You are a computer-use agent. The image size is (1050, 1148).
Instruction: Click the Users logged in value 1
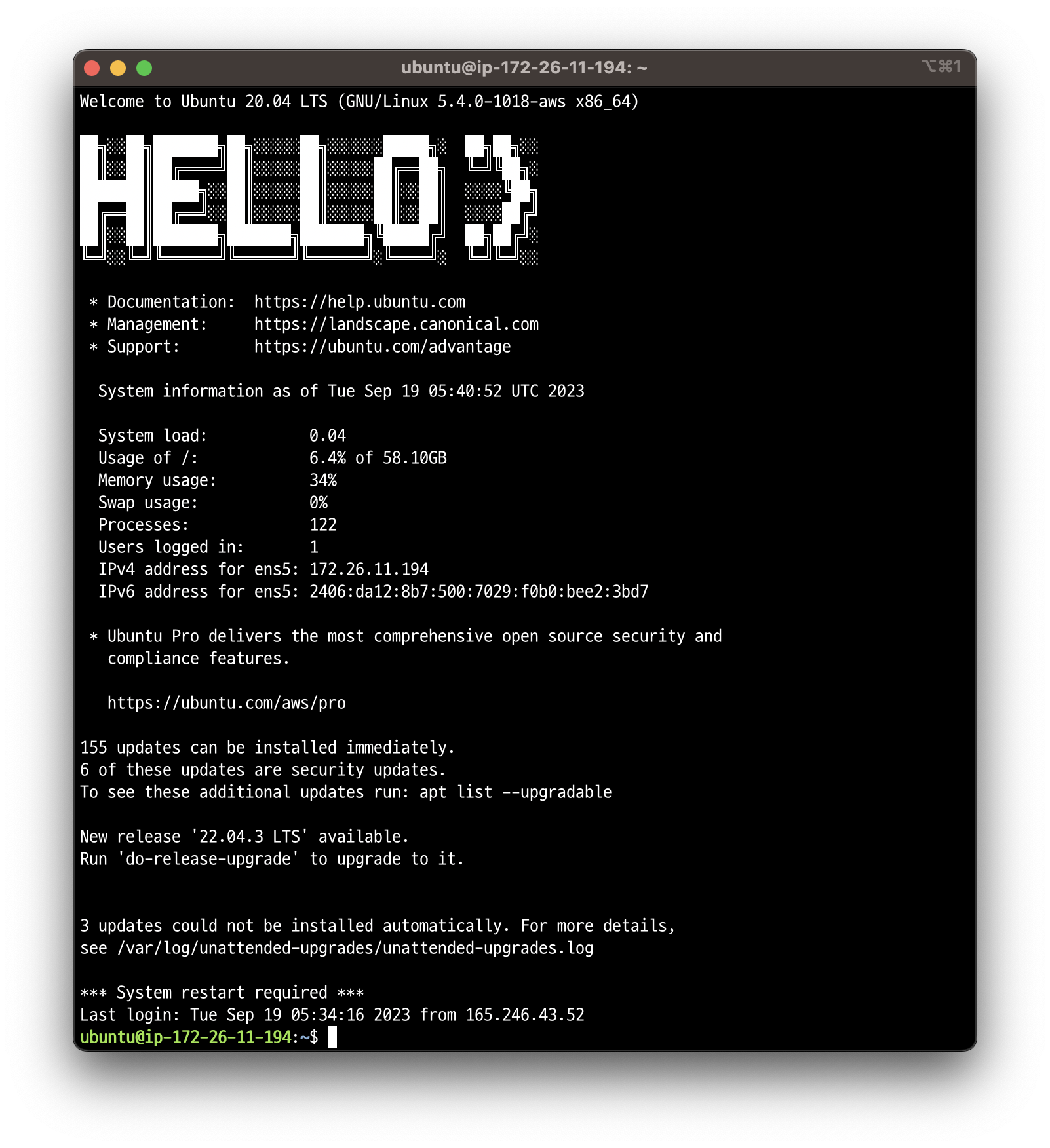tap(314, 547)
